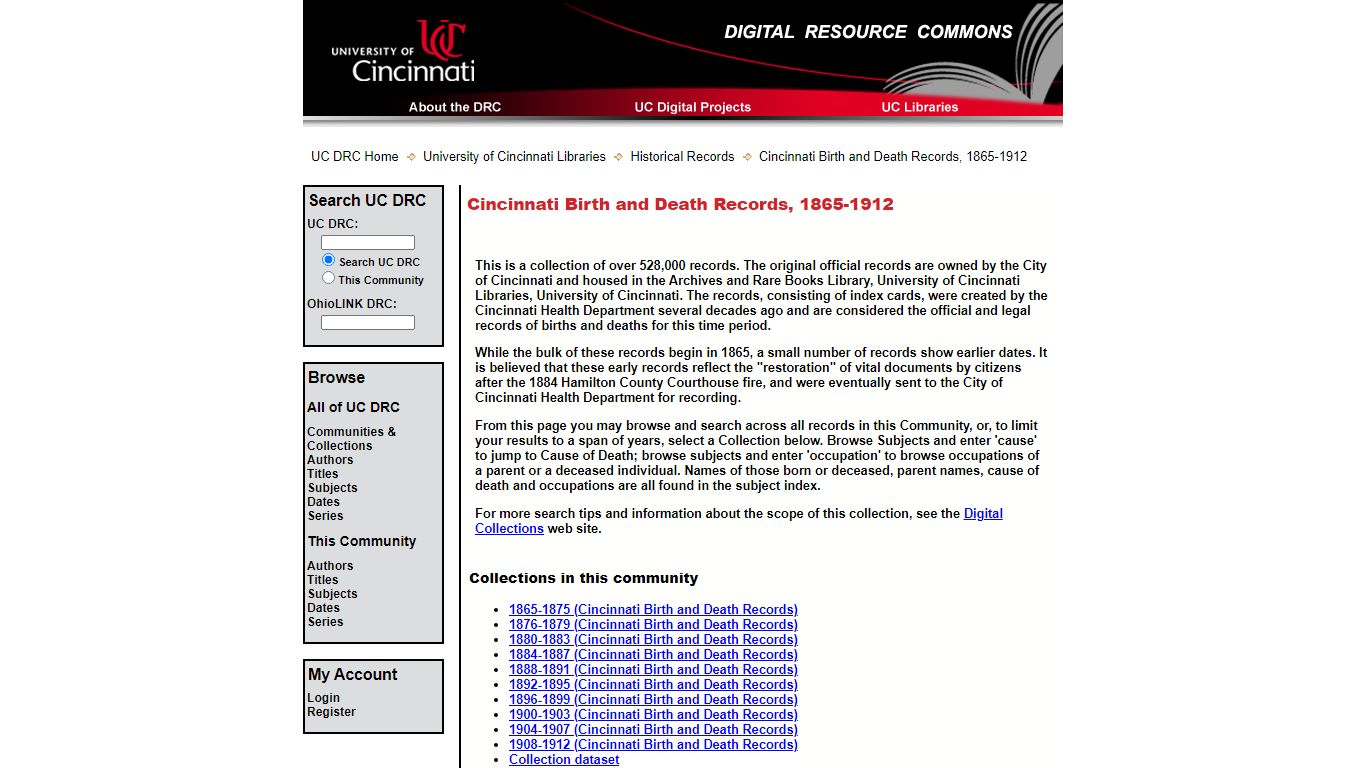This screenshot has width=1366, height=768.
Task: Select the This Community radio option
Action: (x=328, y=278)
